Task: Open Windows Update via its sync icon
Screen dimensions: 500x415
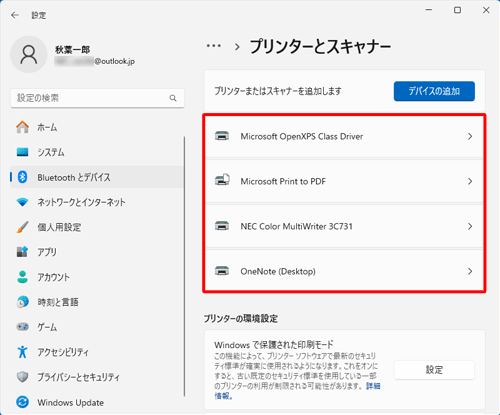Action: pos(22,402)
